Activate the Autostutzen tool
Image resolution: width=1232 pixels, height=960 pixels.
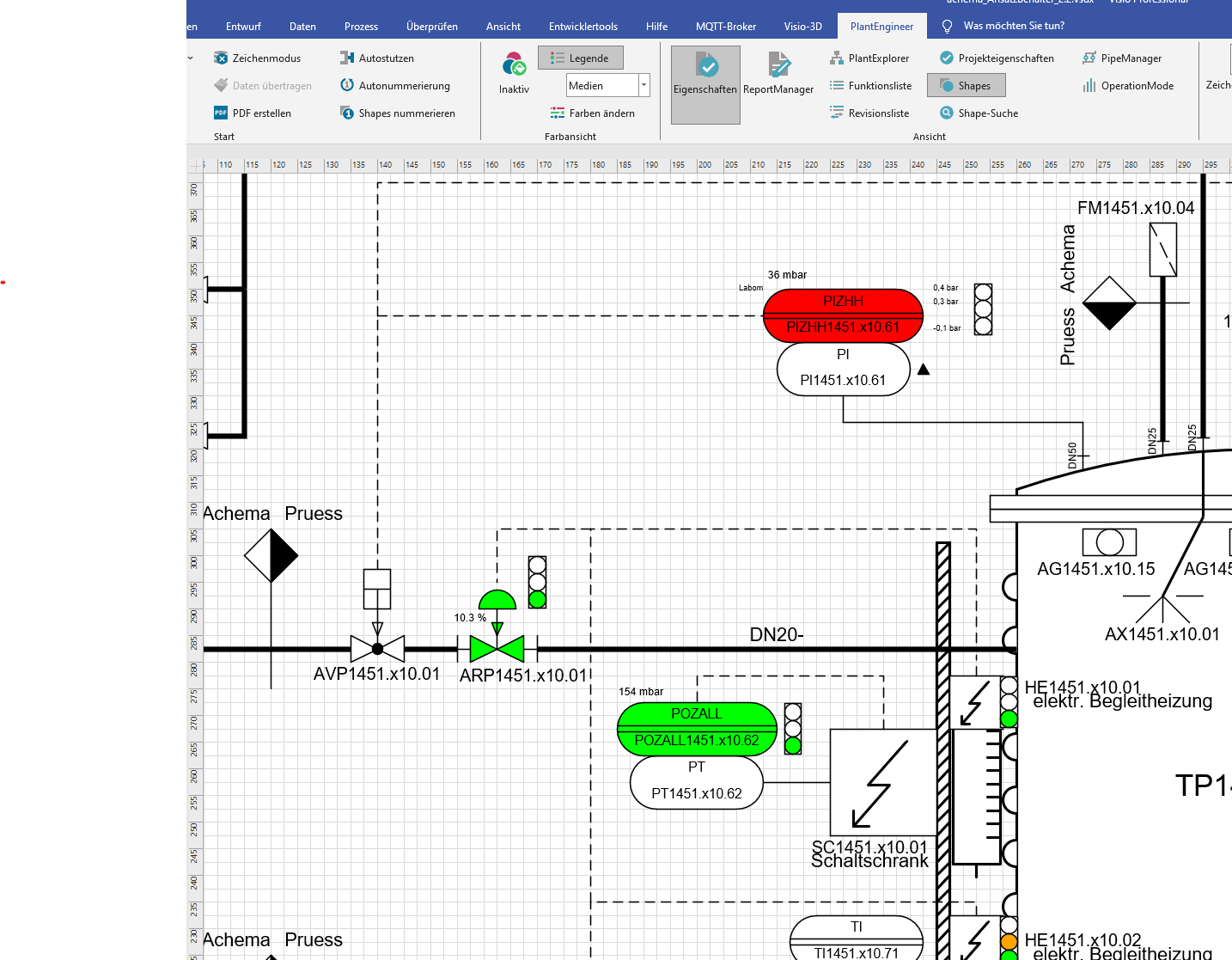pyautogui.click(x=377, y=58)
